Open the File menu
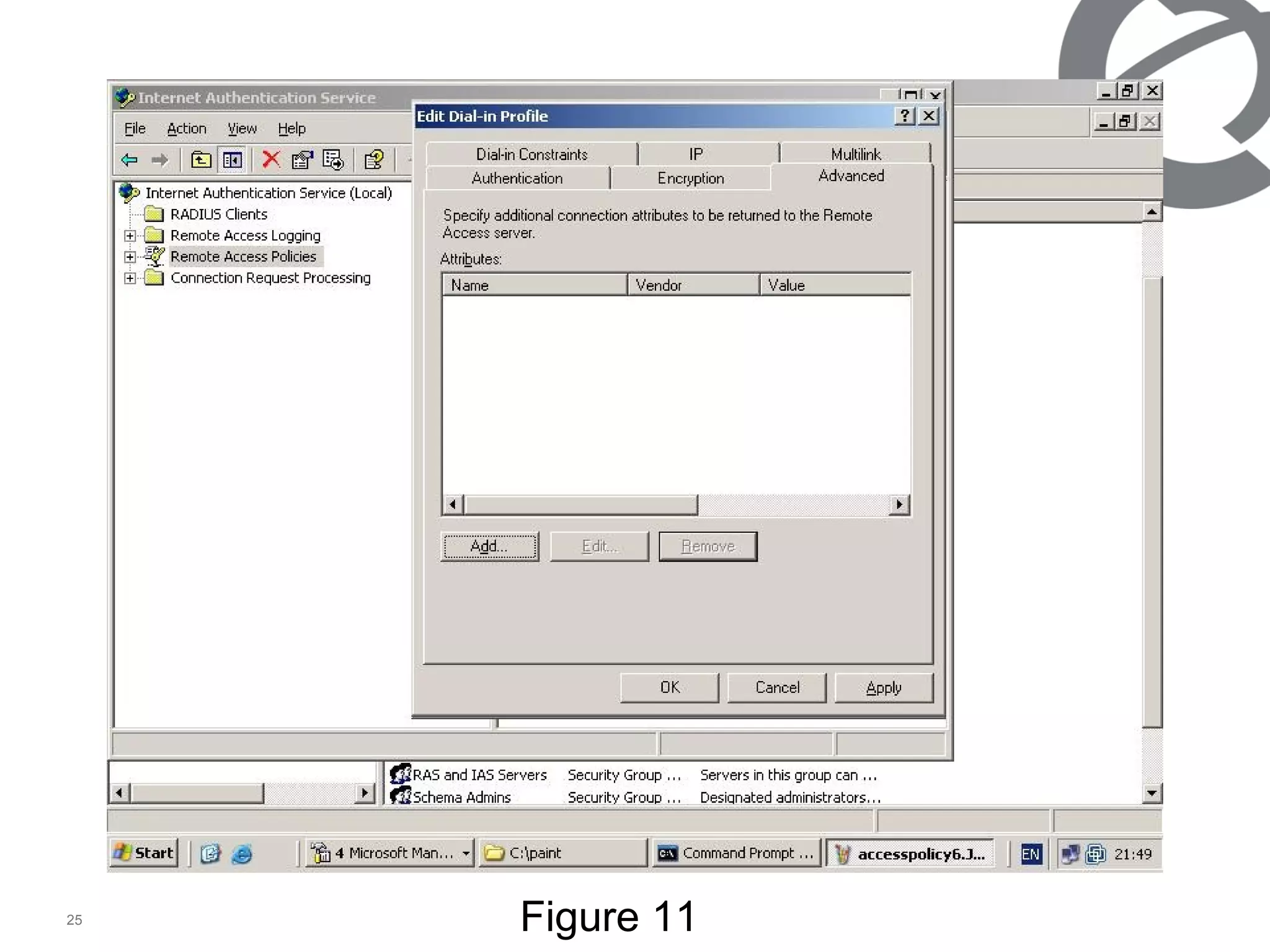 pos(135,128)
